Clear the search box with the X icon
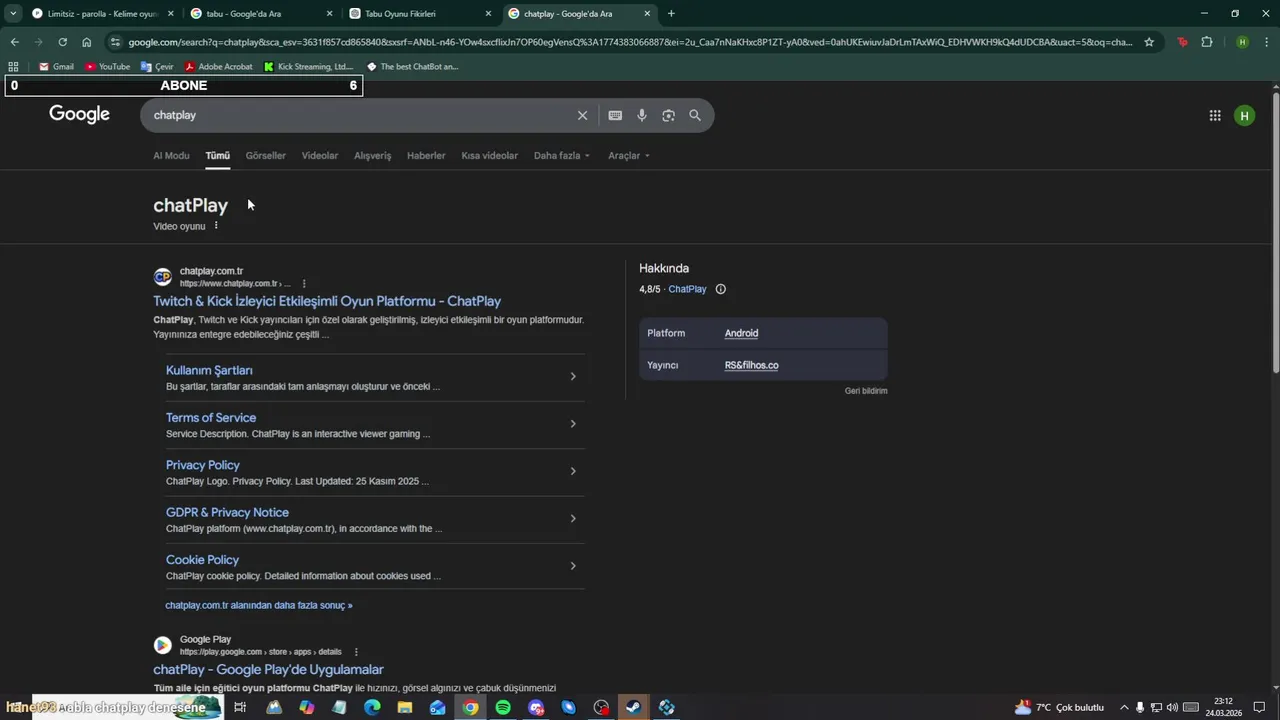The image size is (1280, 720). pos(582,115)
